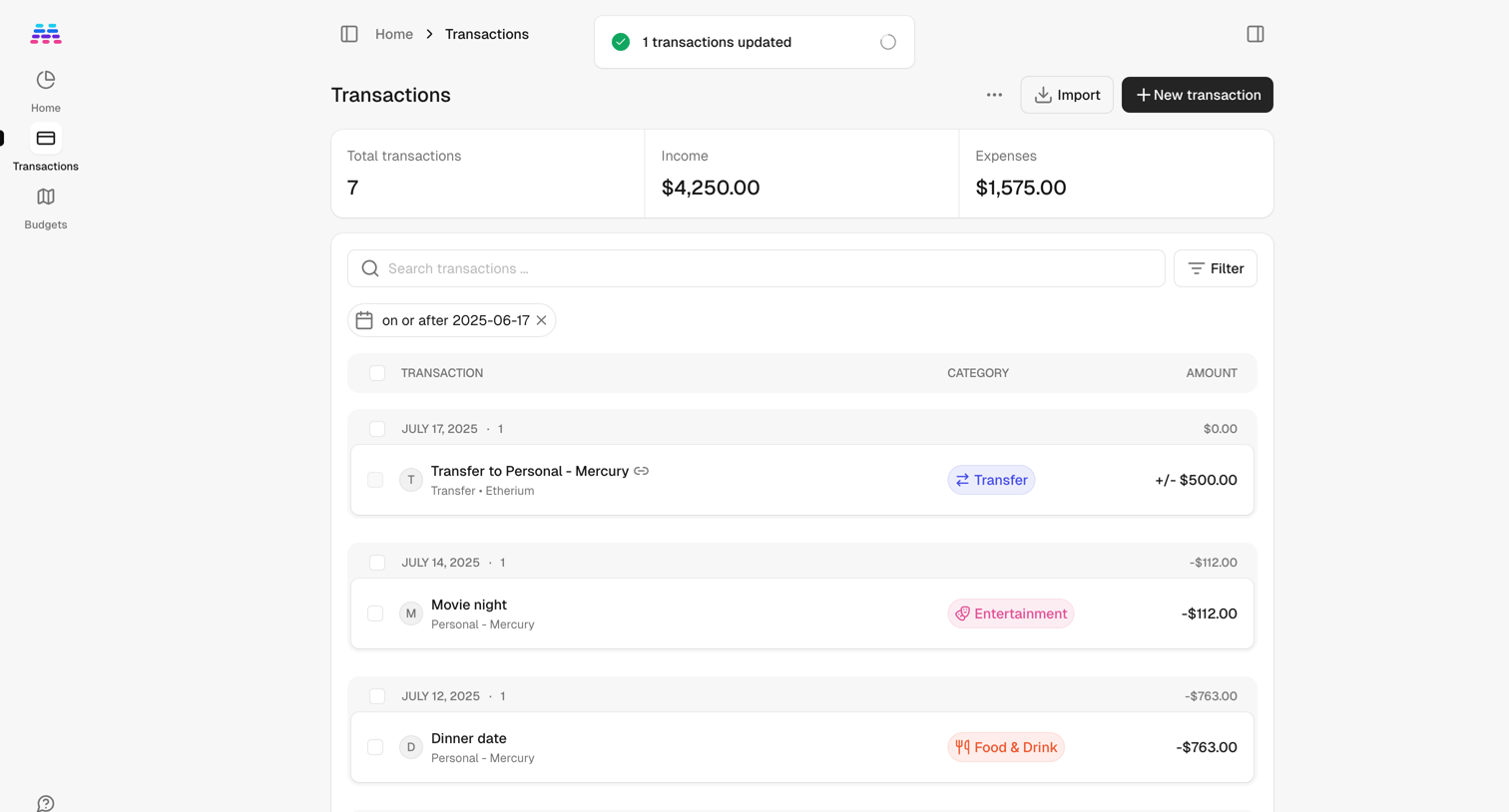Toggle the left sidebar panel icon
Image resolution: width=1509 pixels, height=812 pixels.
(x=349, y=34)
